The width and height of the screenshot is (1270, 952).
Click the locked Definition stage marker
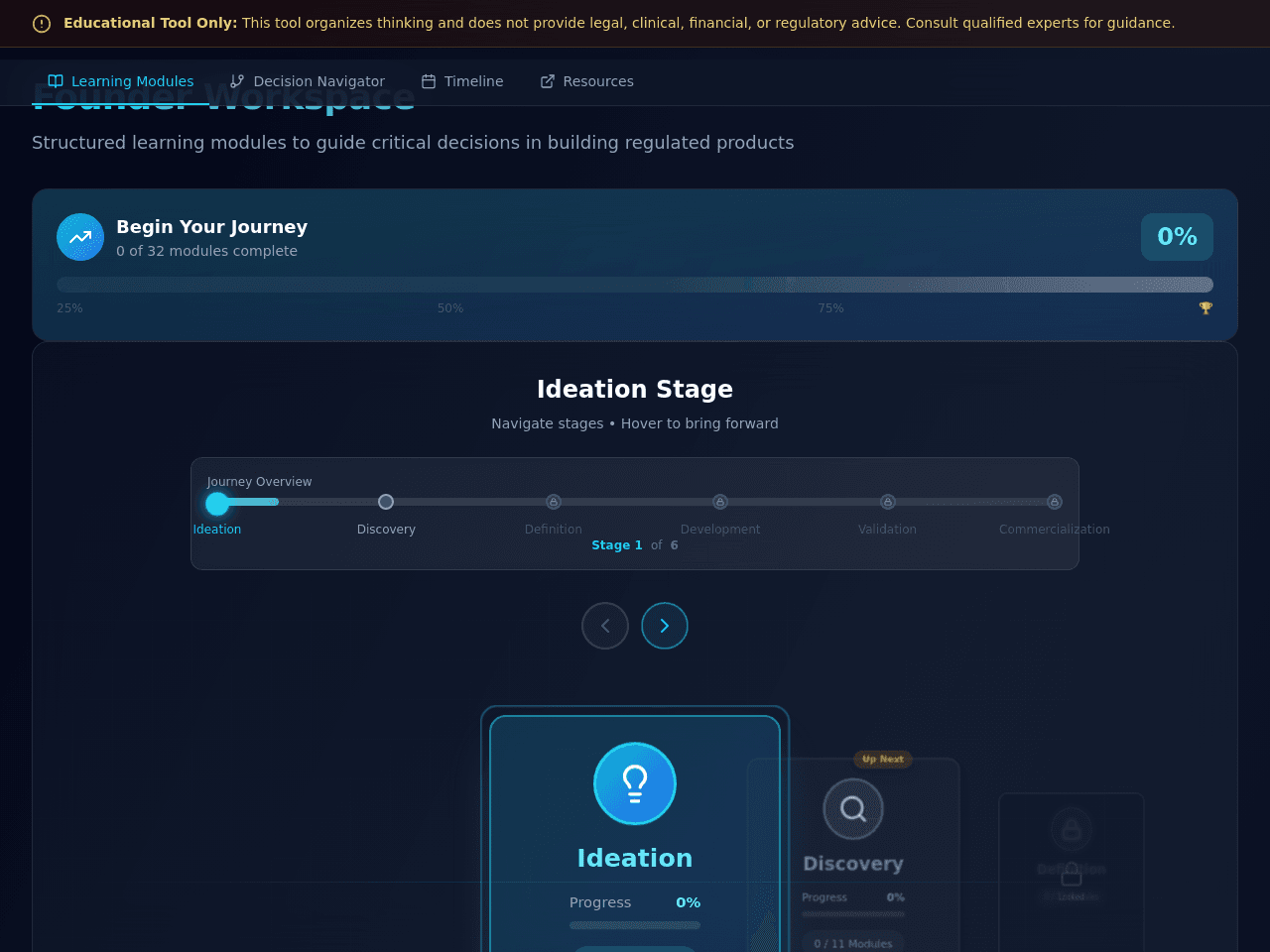pos(554,502)
